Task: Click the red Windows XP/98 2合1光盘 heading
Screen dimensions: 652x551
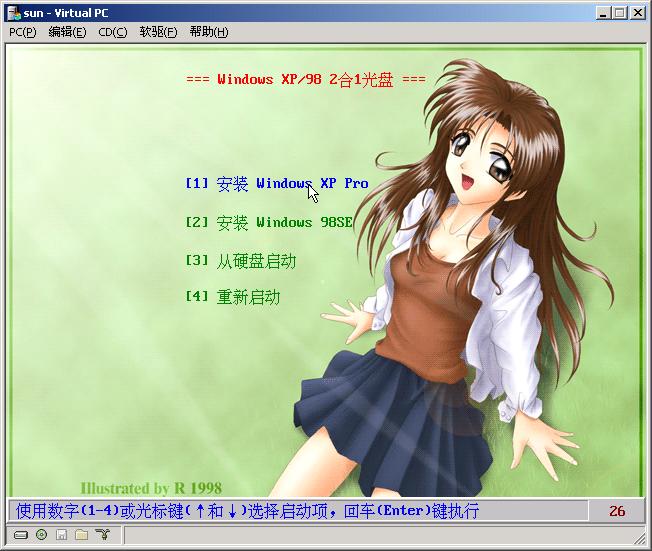Action: [x=306, y=79]
